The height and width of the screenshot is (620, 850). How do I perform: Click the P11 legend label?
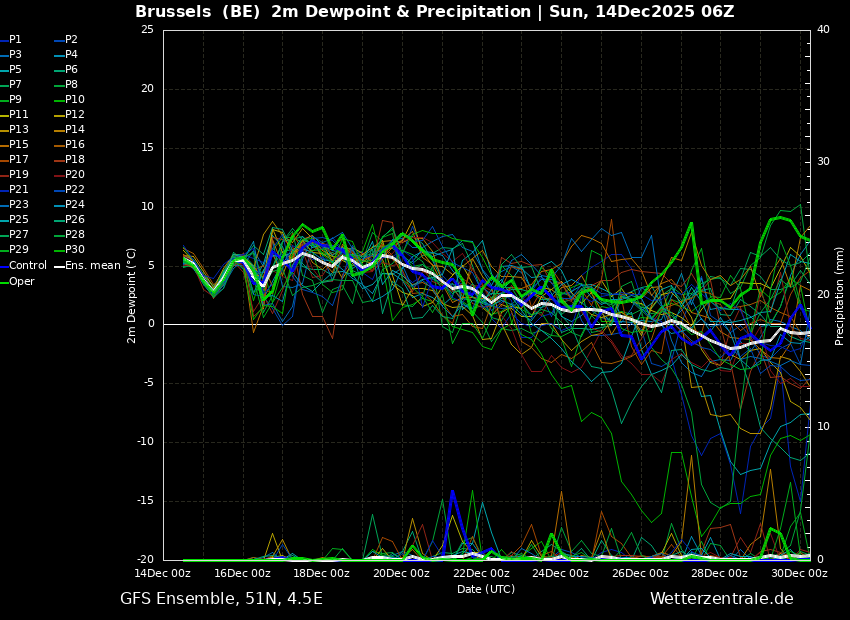[18, 114]
